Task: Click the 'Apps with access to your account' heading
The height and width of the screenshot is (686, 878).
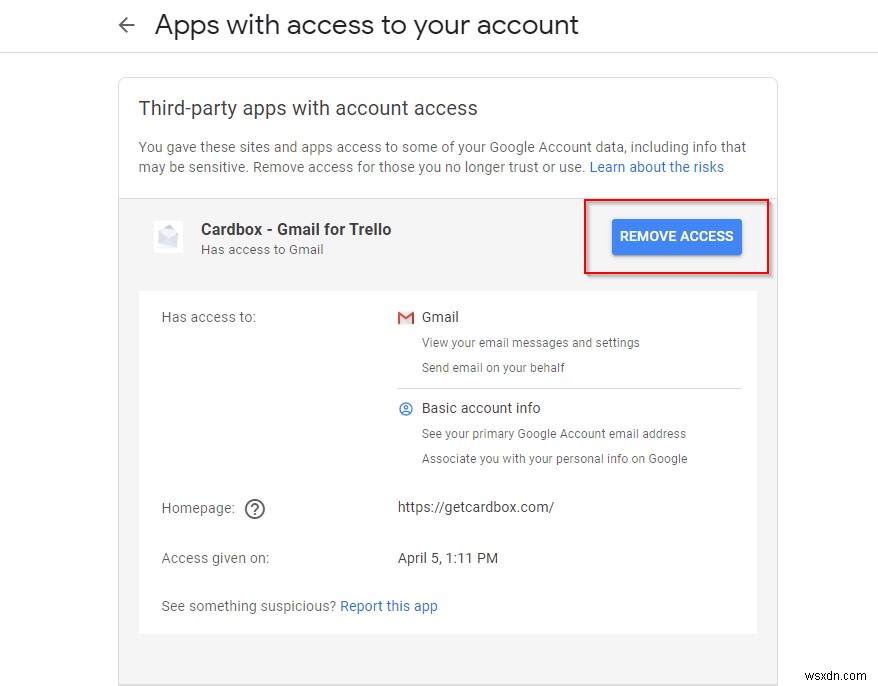Action: pos(366,25)
